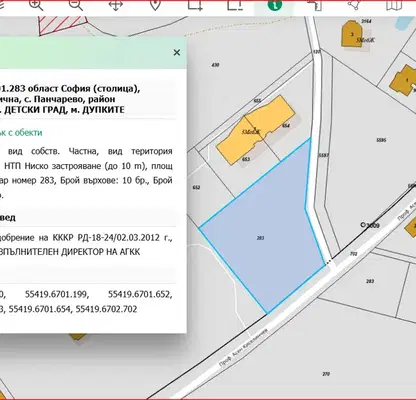Select parcel 5595 on the map
The width and height of the screenshot is (416, 400).
[381, 140]
